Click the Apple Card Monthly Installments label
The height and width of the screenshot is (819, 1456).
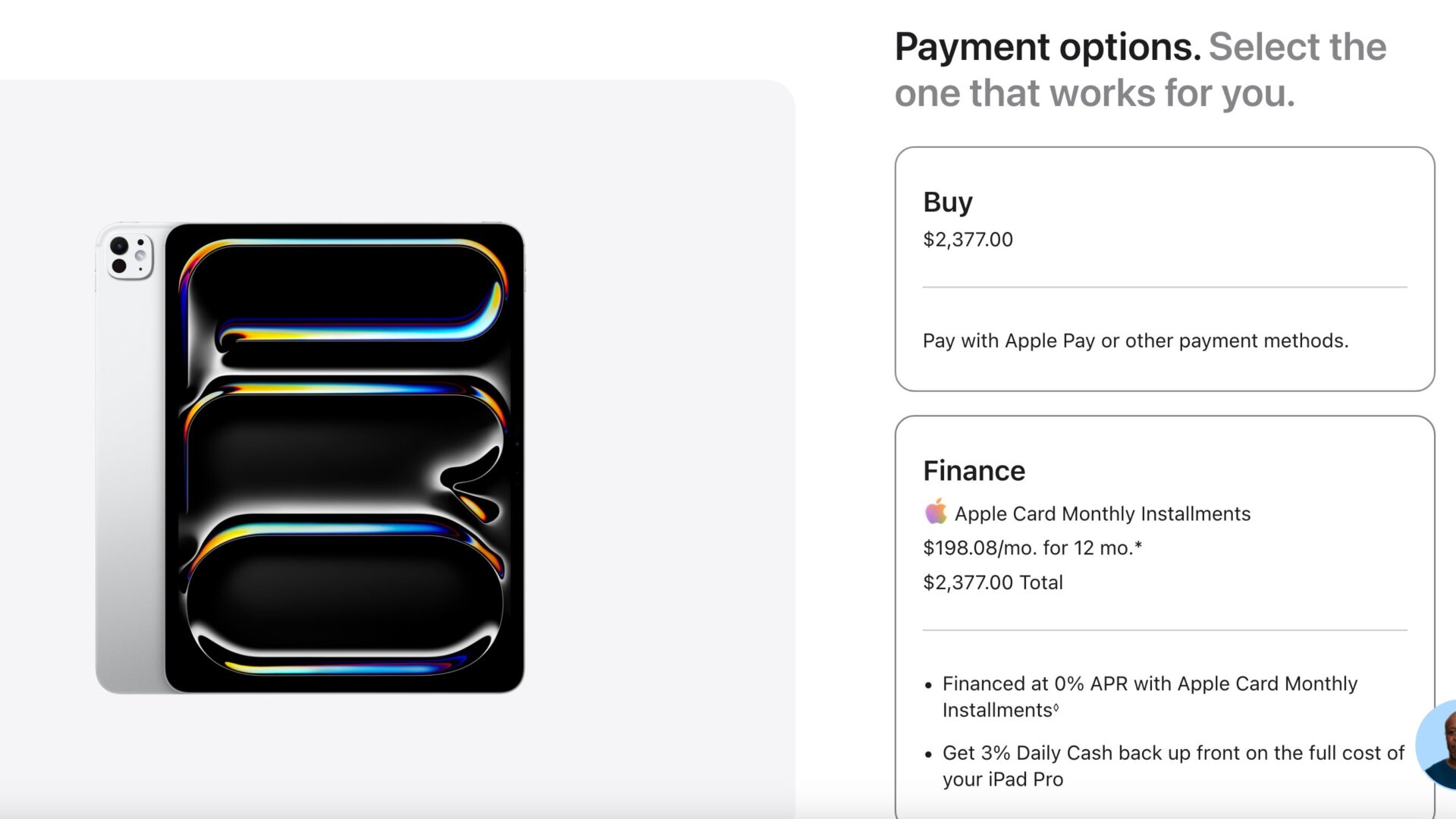(x=1102, y=513)
